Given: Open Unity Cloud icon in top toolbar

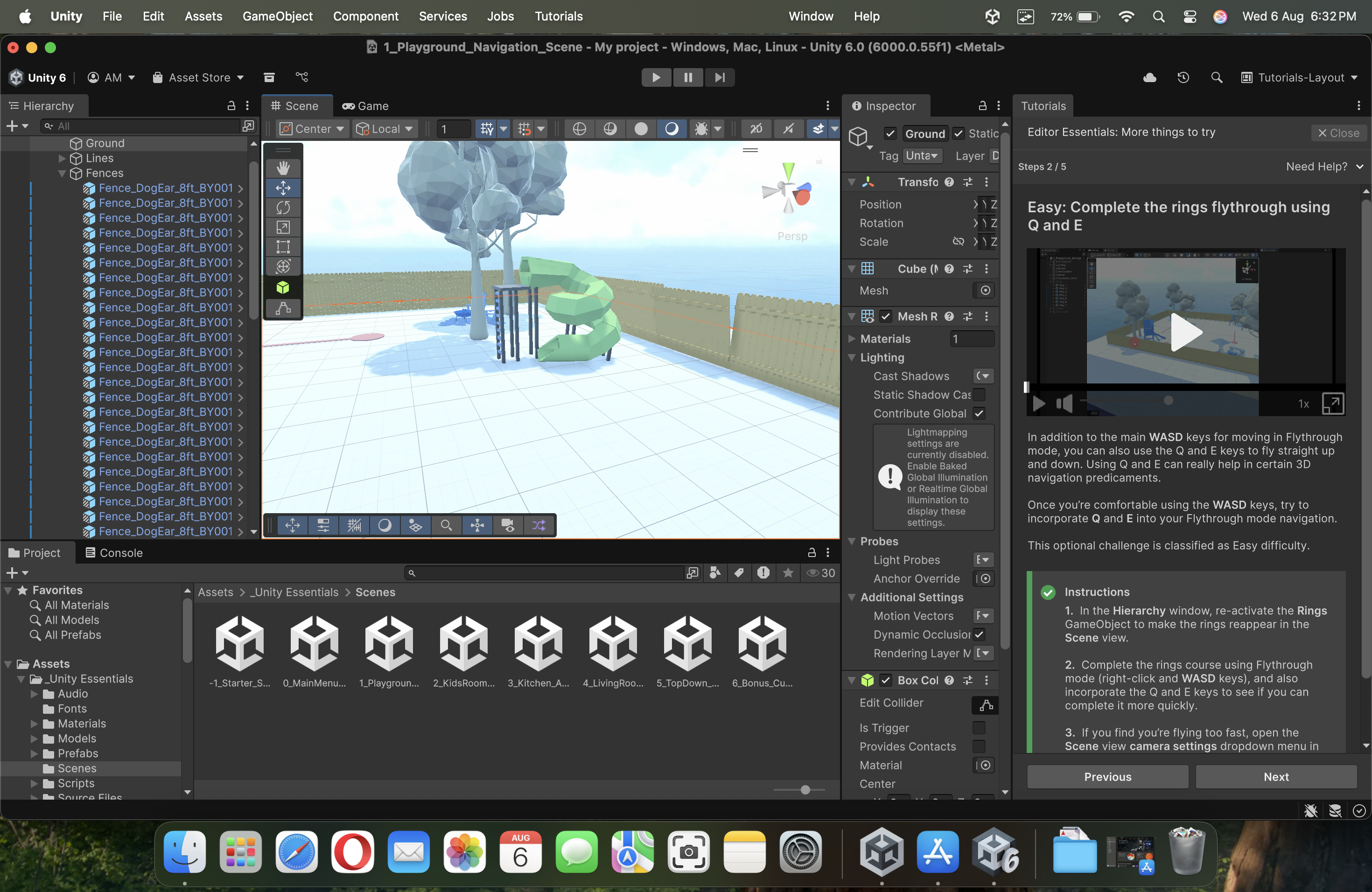Looking at the screenshot, I should coord(1150,77).
